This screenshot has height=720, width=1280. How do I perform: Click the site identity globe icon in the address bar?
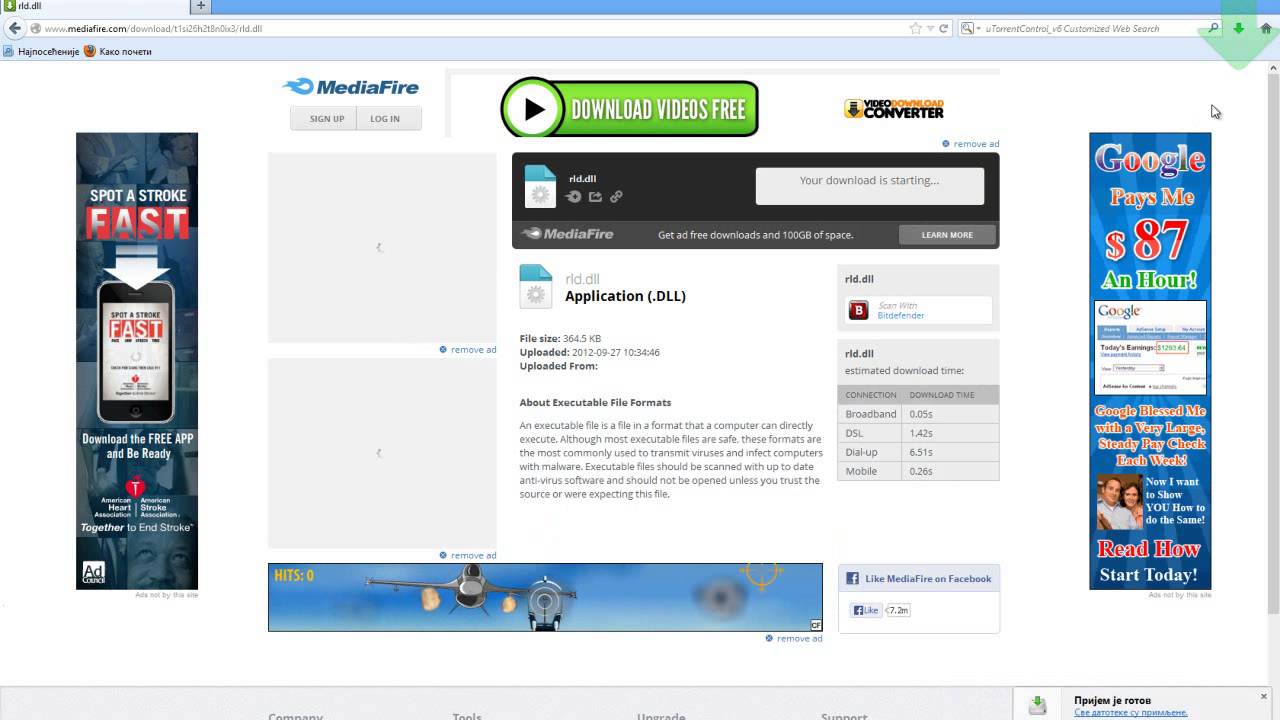click(x=36, y=28)
